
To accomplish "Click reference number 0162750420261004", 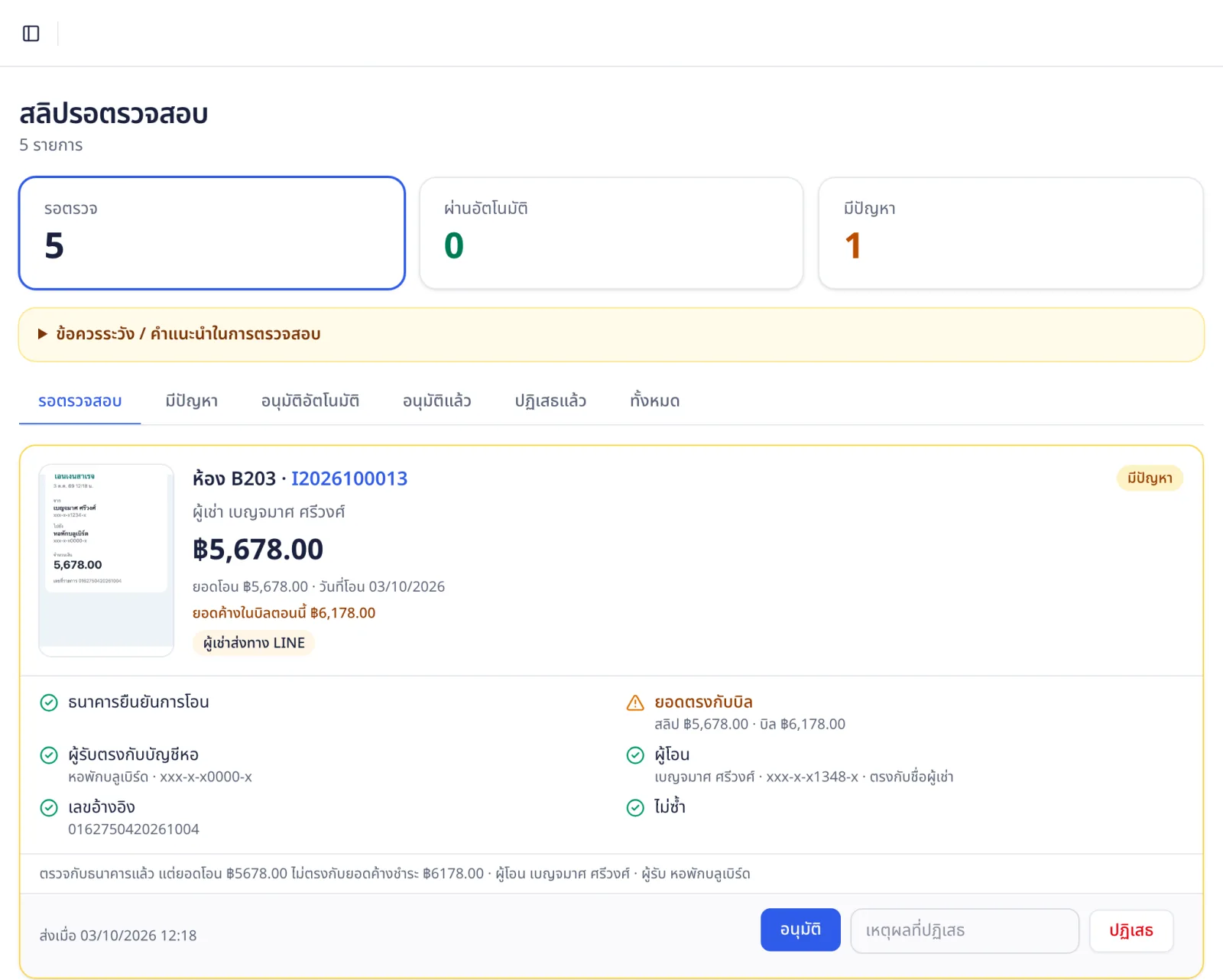I will [x=134, y=829].
